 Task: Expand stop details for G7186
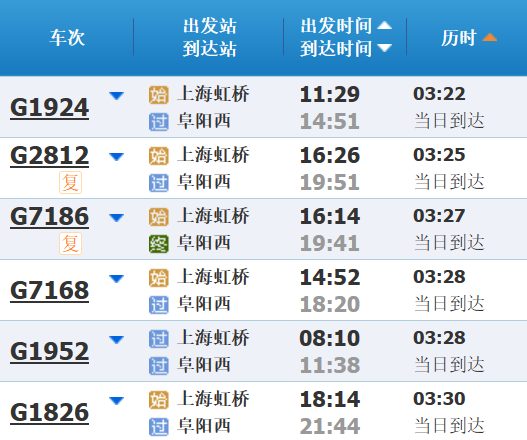[117, 218]
